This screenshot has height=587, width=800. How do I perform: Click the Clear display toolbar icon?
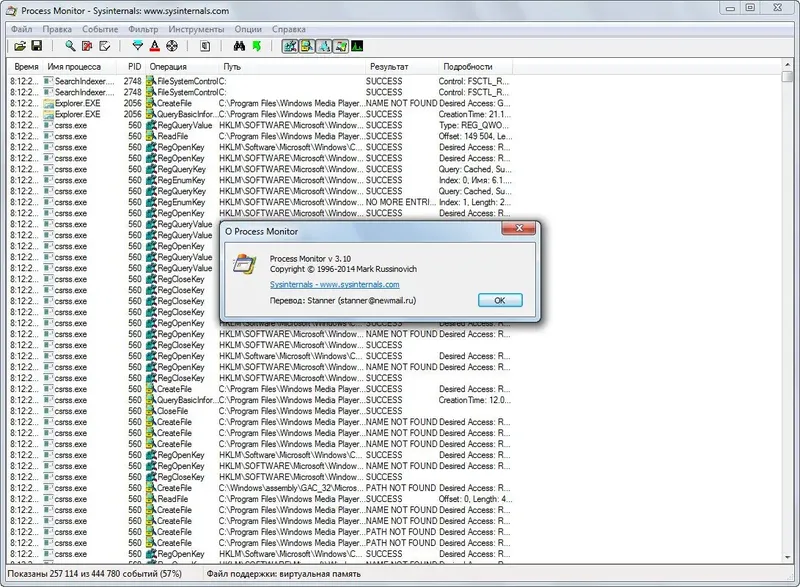coord(105,46)
